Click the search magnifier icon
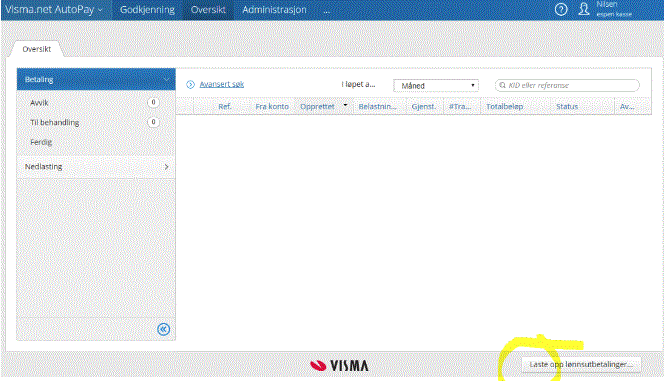The image size is (666, 381). click(x=502, y=85)
